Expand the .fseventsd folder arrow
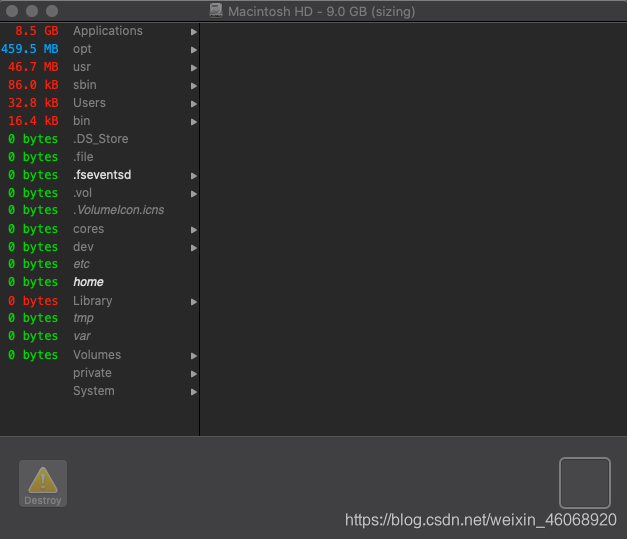This screenshot has width=627, height=539. point(194,176)
